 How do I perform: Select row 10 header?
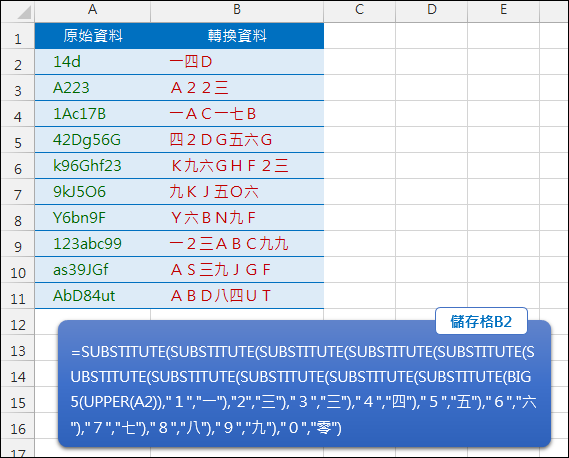18,270
